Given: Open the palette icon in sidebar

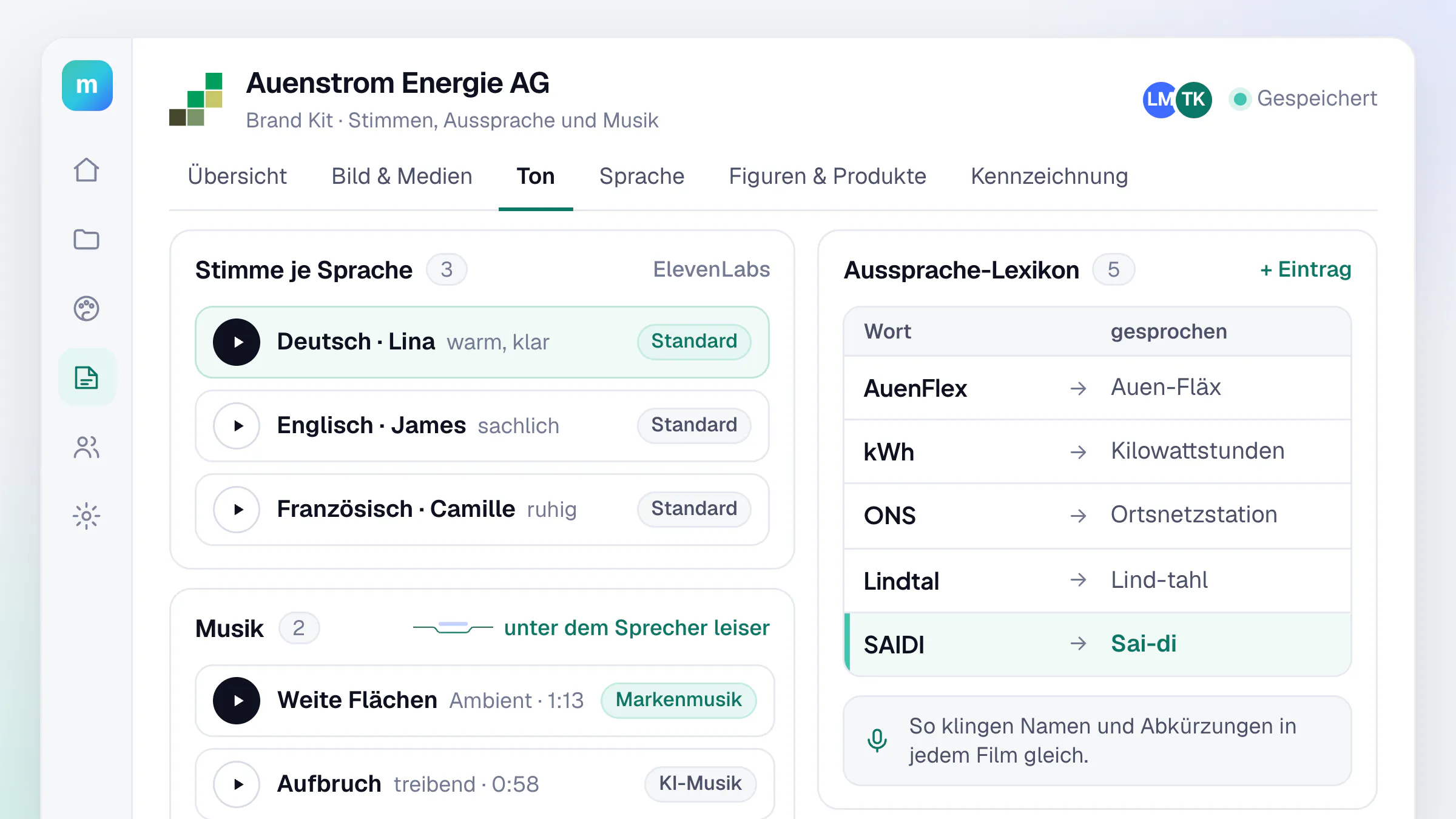Looking at the screenshot, I should (86, 308).
